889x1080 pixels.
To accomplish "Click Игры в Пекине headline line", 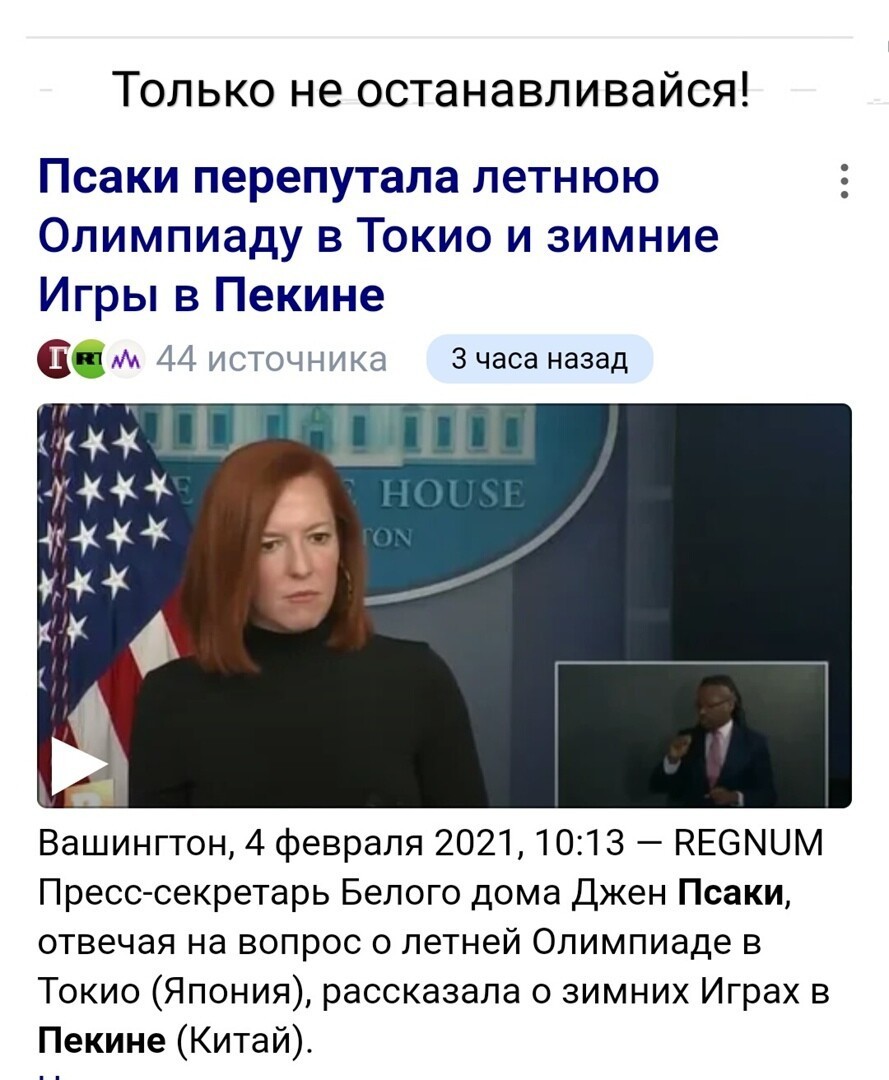I will pyautogui.click(x=211, y=295).
